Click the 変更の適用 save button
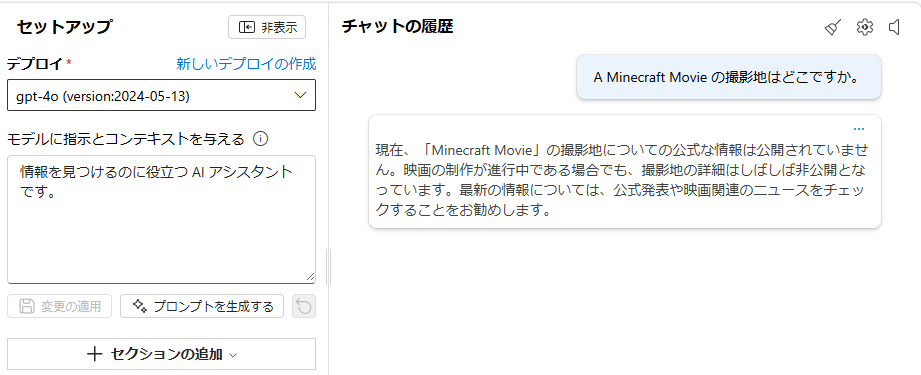 [x=59, y=306]
